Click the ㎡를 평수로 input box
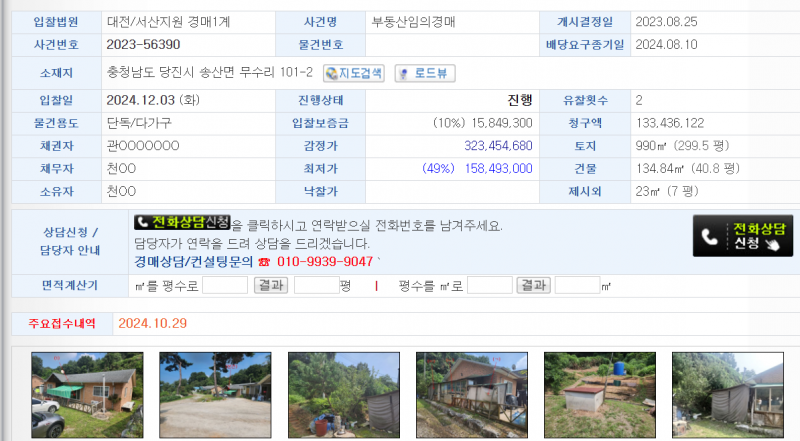800x441 pixels. click(x=224, y=285)
